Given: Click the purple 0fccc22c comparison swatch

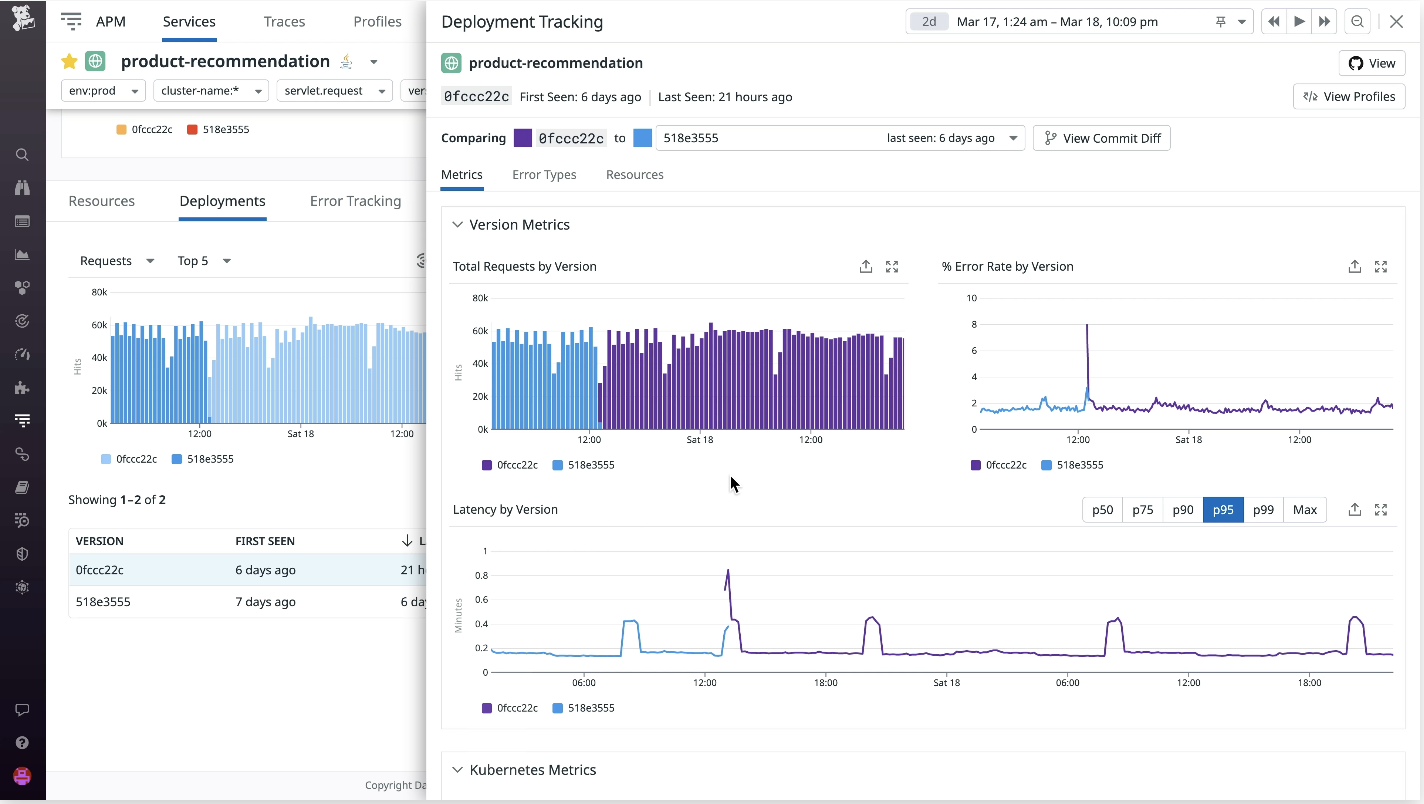Looking at the screenshot, I should (523, 138).
